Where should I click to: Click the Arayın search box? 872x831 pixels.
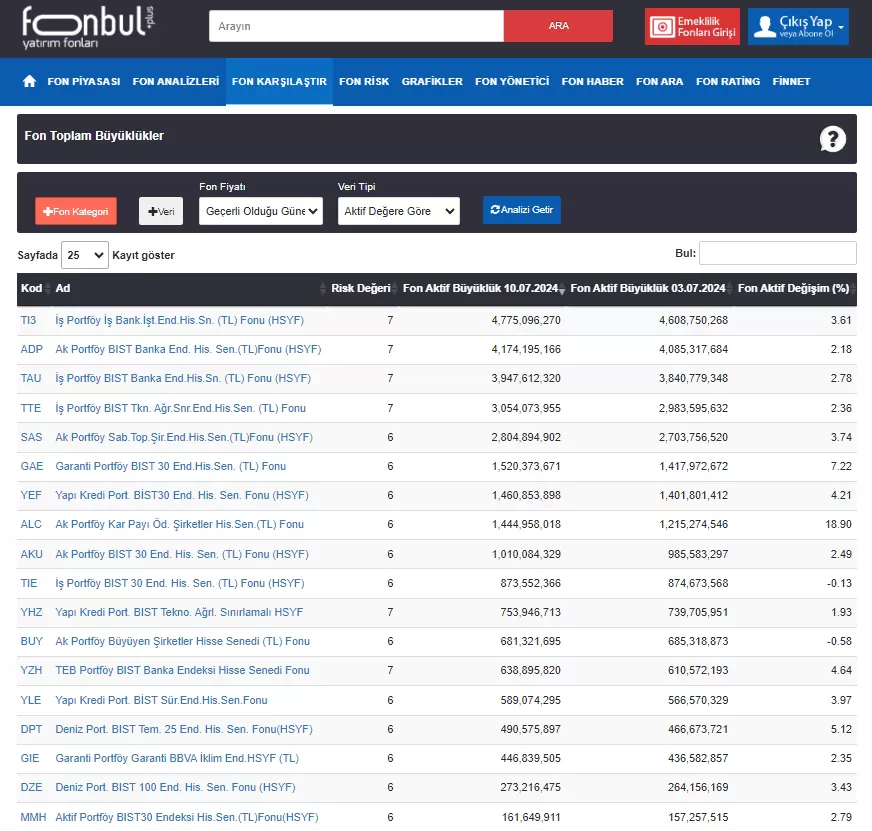(356, 26)
